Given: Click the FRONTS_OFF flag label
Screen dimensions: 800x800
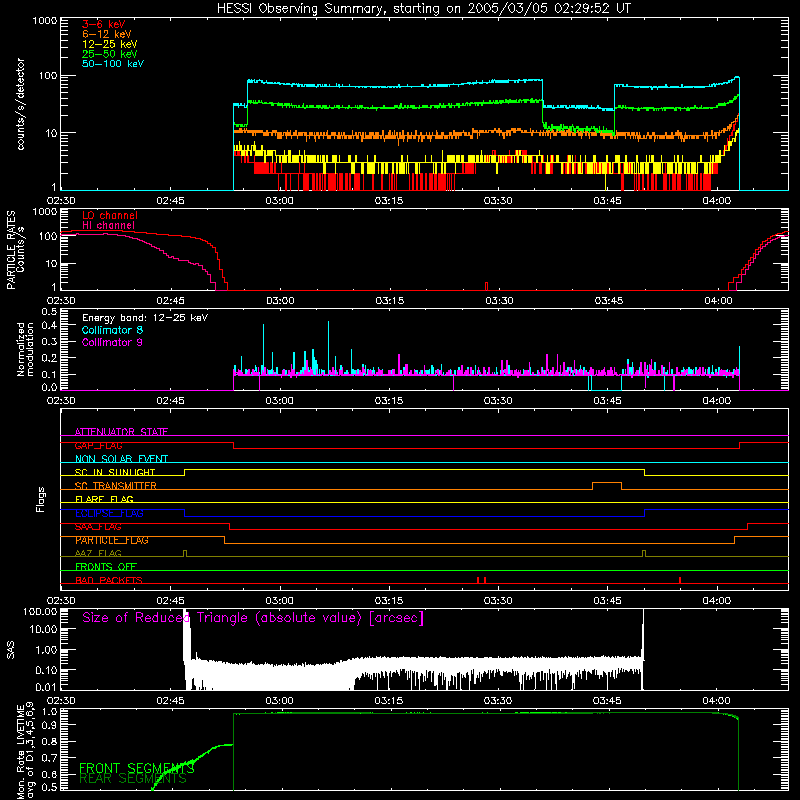Looking at the screenshot, I should (106, 567).
